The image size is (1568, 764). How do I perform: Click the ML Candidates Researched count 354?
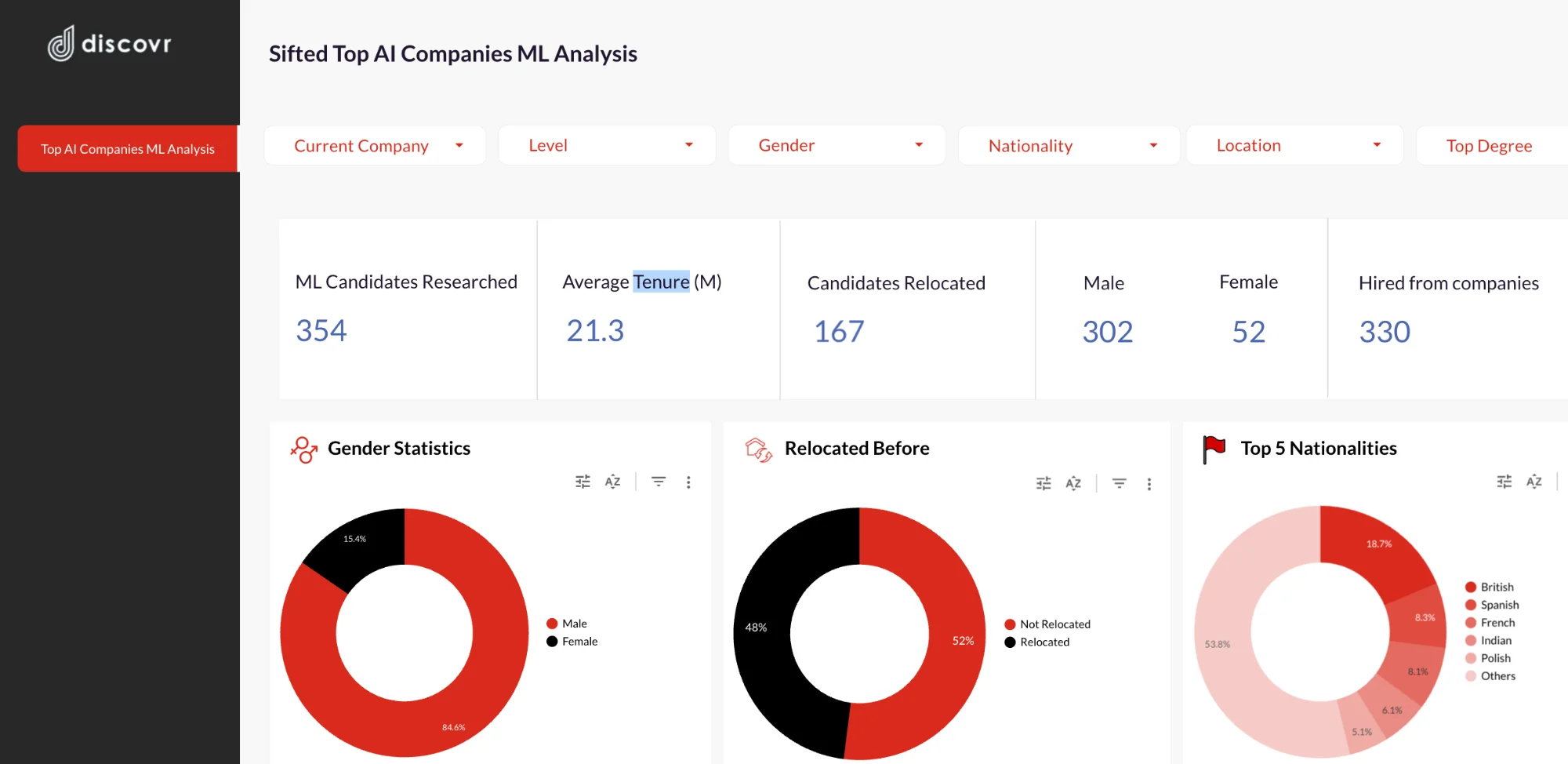pyautogui.click(x=321, y=330)
